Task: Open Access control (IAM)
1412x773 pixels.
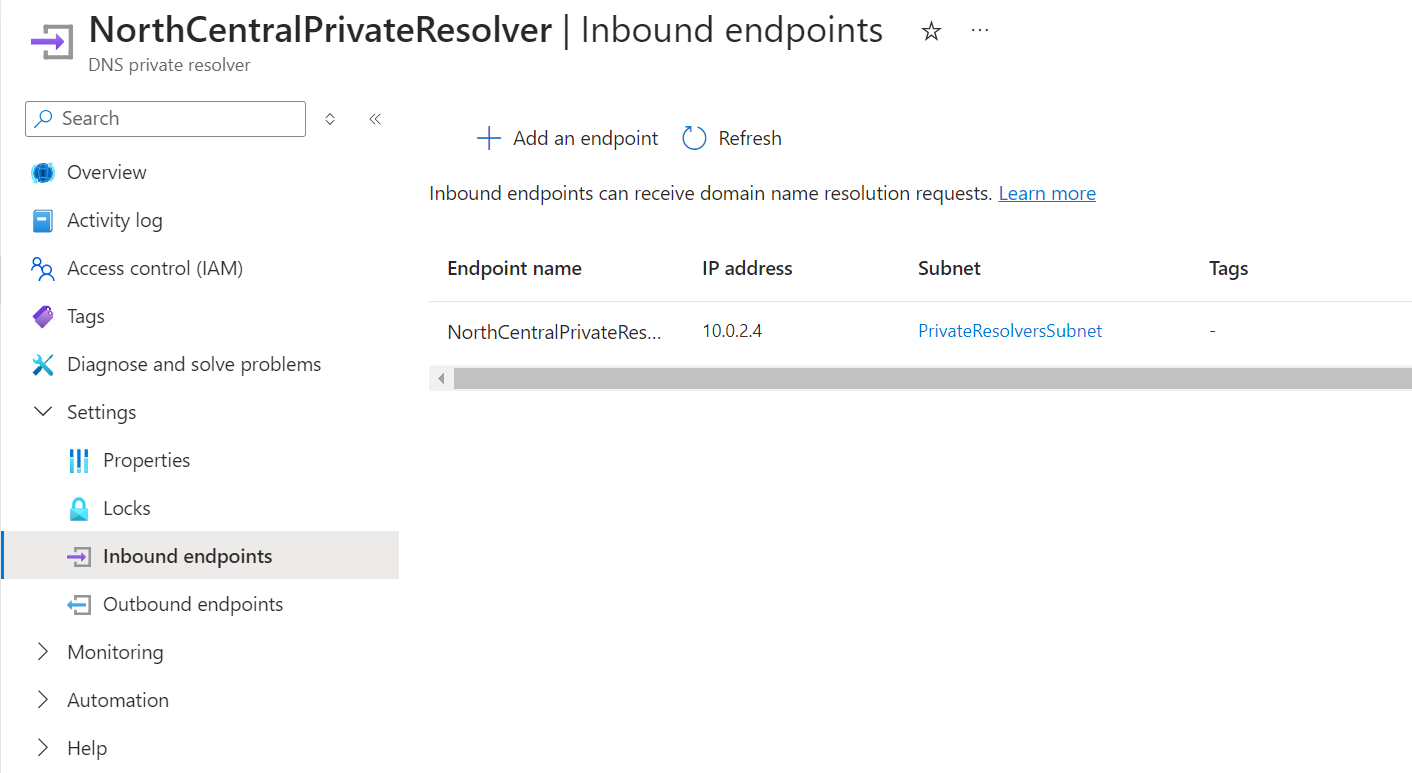Action: pos(155,268)
